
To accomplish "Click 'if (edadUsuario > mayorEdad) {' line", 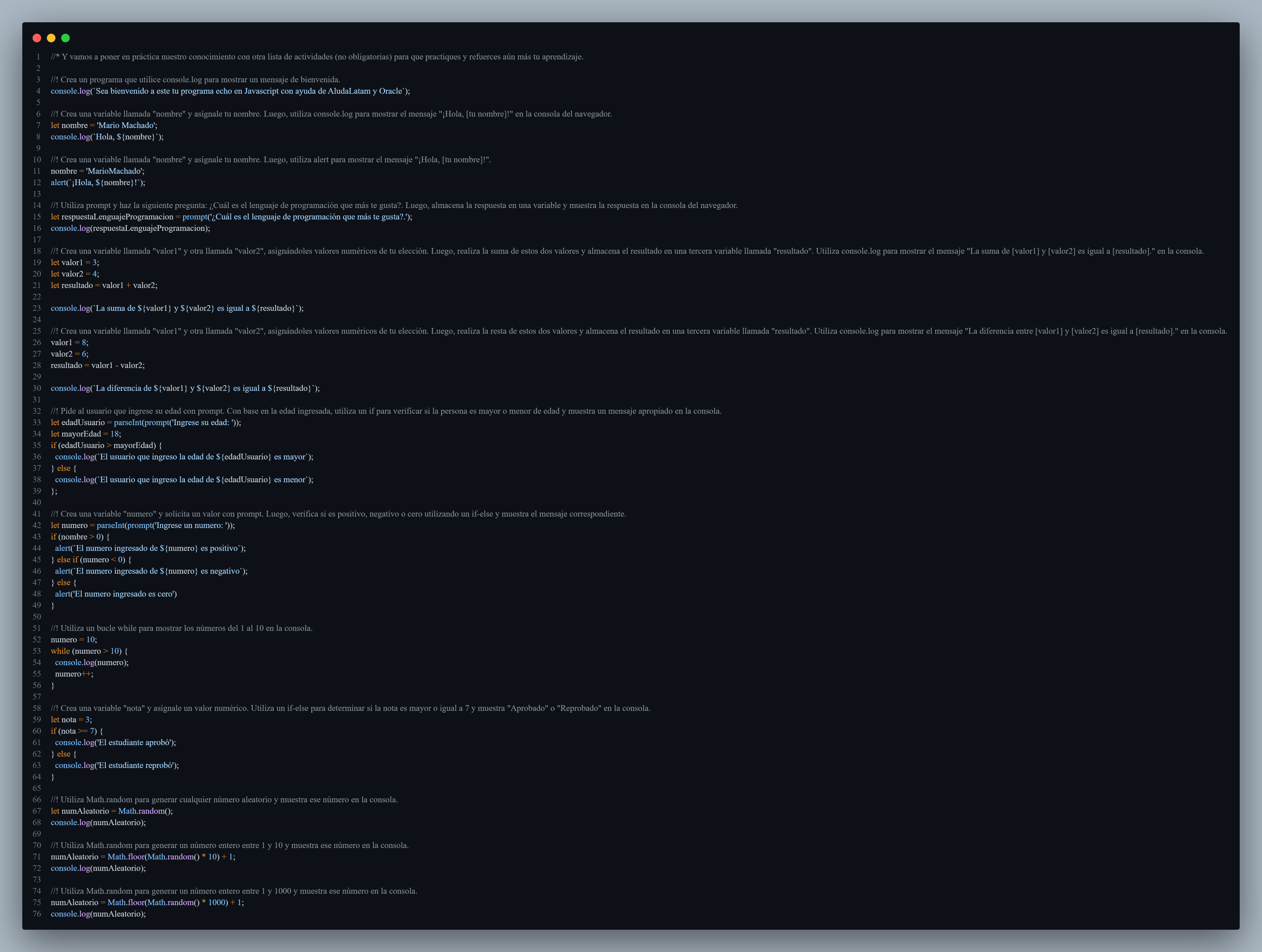I will coord(107,445).
